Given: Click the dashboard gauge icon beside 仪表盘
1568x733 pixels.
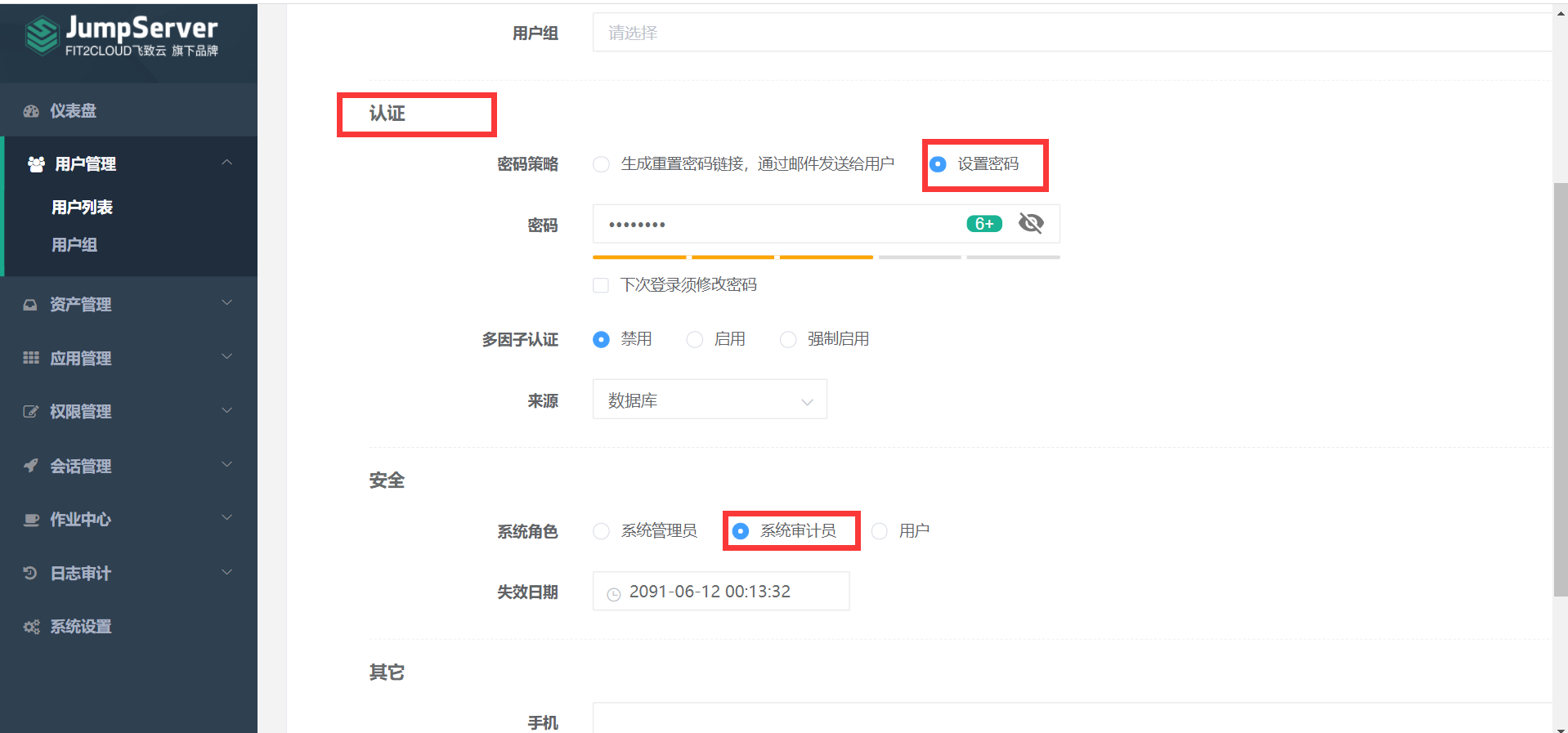Looking at the screenshot, I should click(31, 111).
